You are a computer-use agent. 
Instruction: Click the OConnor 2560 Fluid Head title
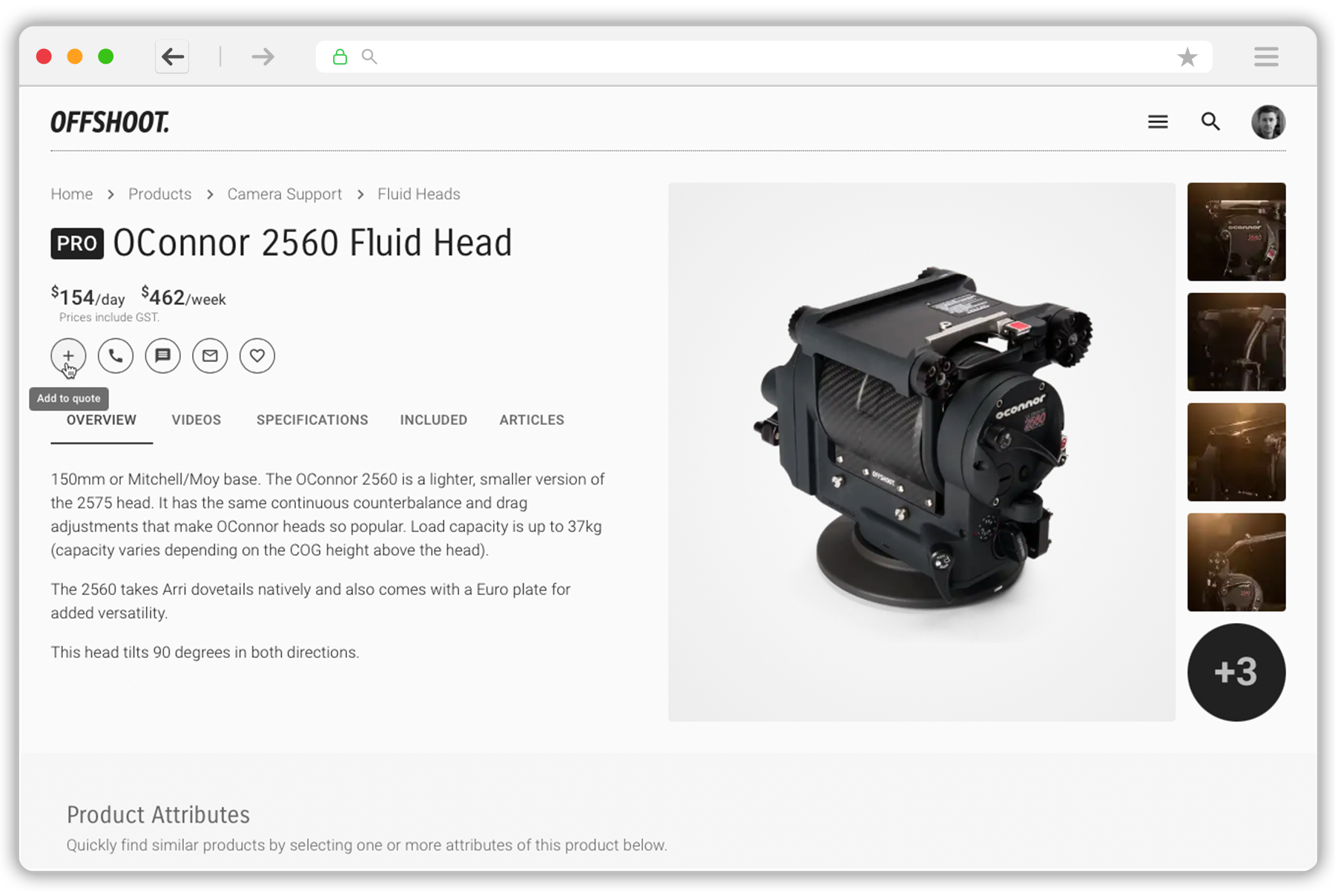(312, 243)
